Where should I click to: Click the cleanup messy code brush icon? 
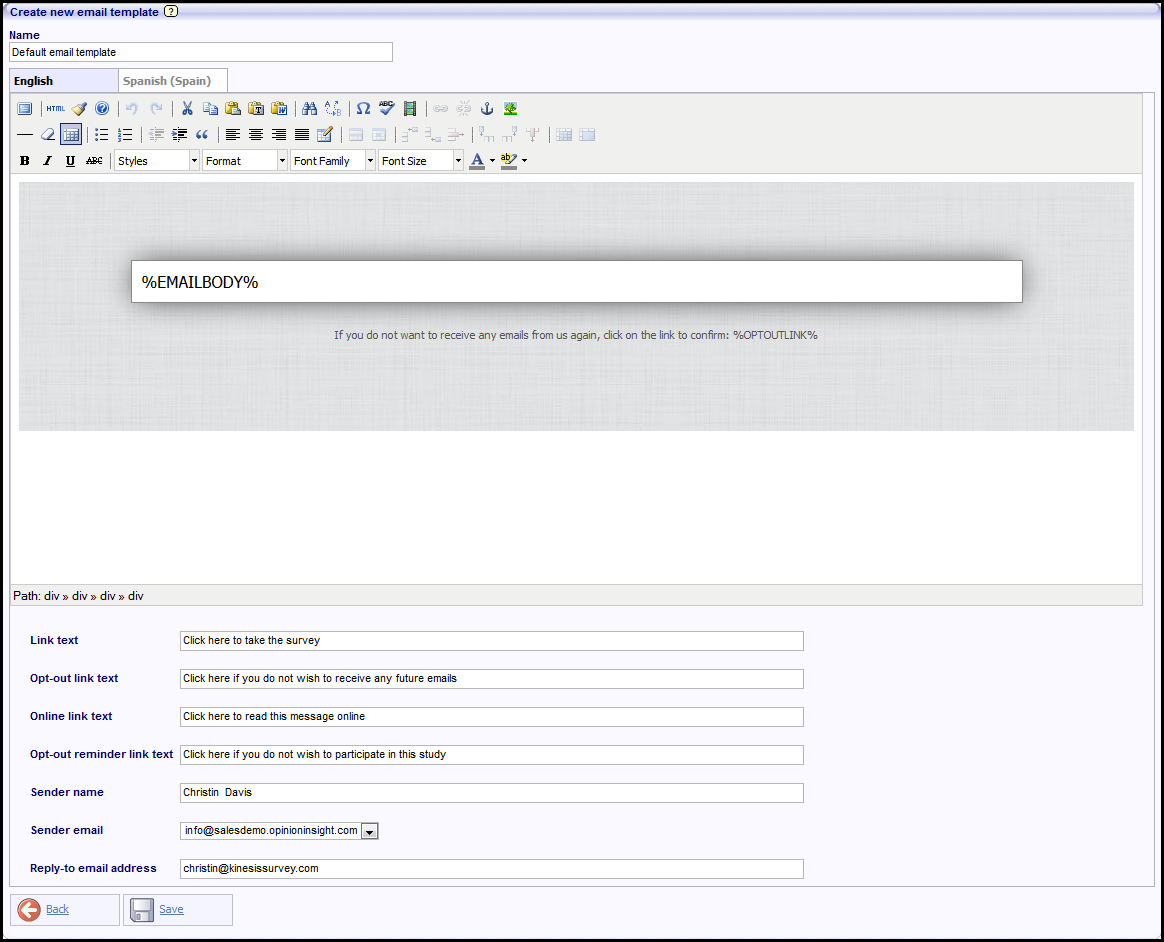tap(79, 108)
